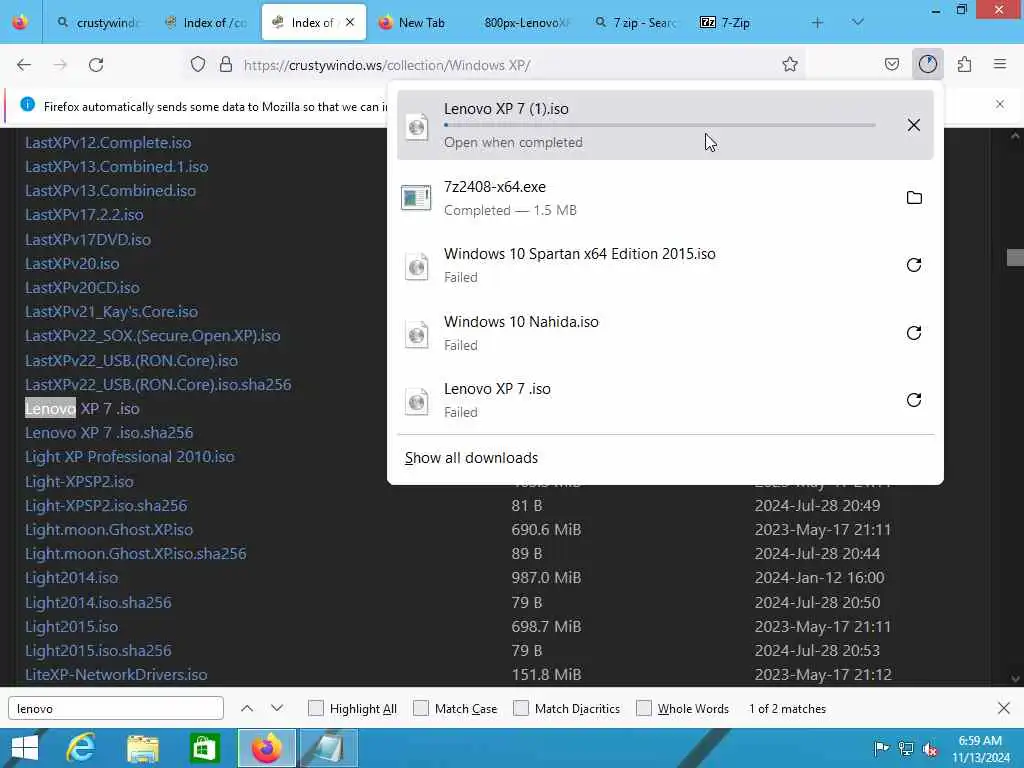Open a new browser tab
Viewport: 1024px width, 768px height.
click(x=817, y=22)
